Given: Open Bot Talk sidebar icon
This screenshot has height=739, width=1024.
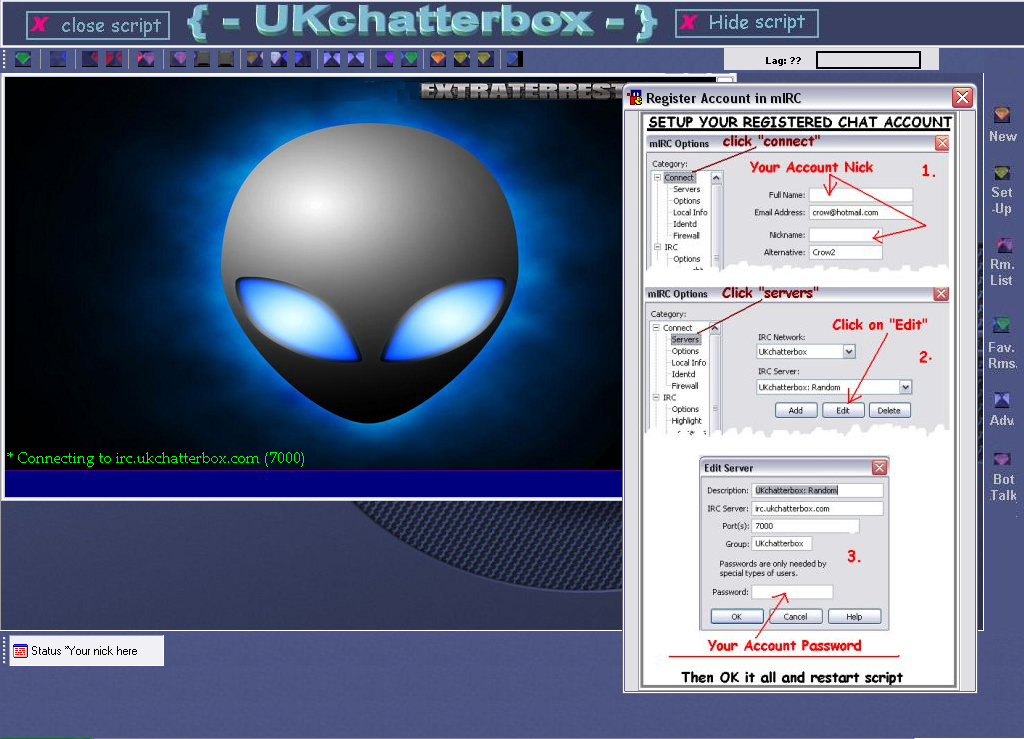Looking at the screenshot, I should point(1003,477).
